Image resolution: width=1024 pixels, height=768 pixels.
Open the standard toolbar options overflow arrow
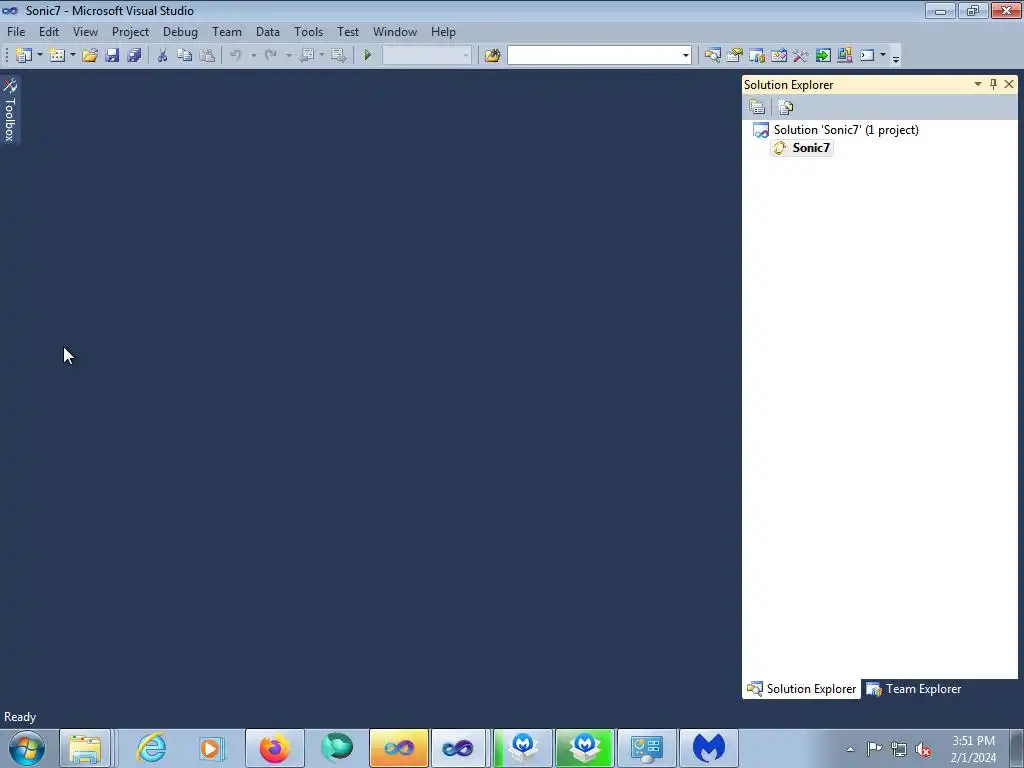(896, 58)
